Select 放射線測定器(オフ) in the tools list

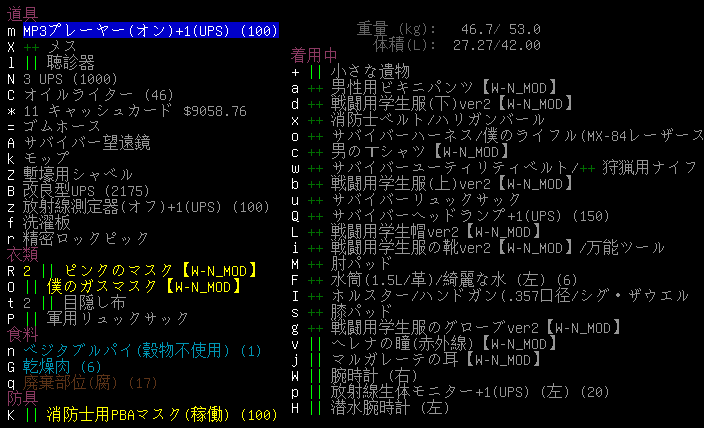click(150, 207)
